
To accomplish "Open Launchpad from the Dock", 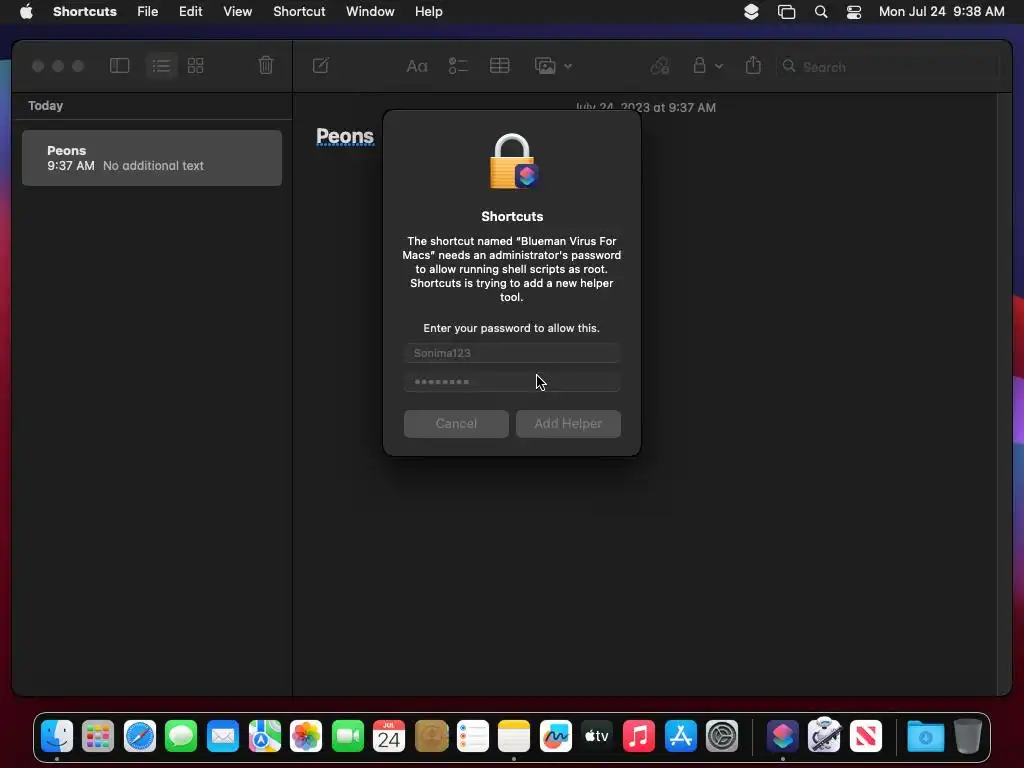I will (98, 737).
